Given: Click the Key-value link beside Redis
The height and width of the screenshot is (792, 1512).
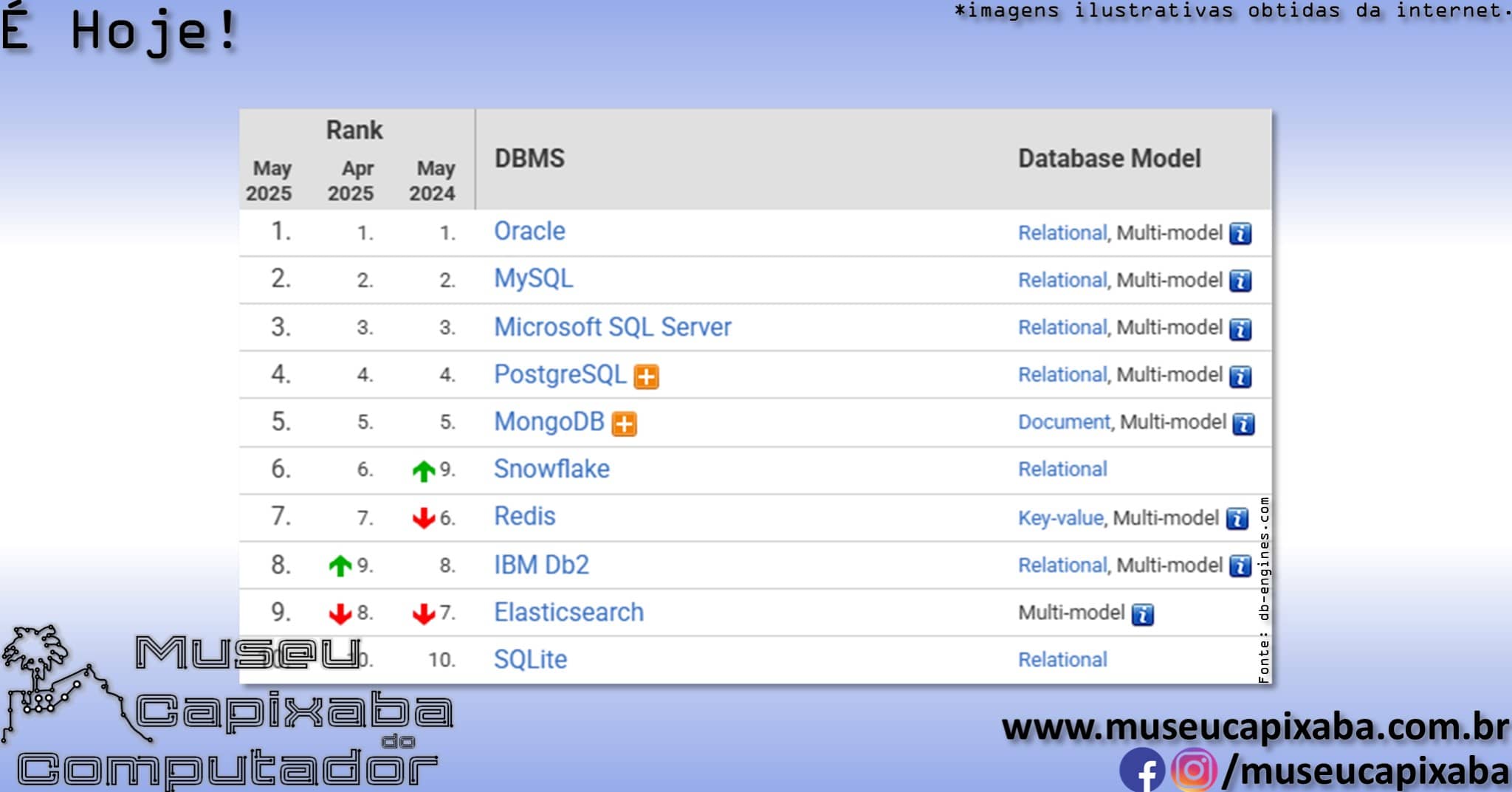Looking at the screenshot, I should [x=1061, y=517].
